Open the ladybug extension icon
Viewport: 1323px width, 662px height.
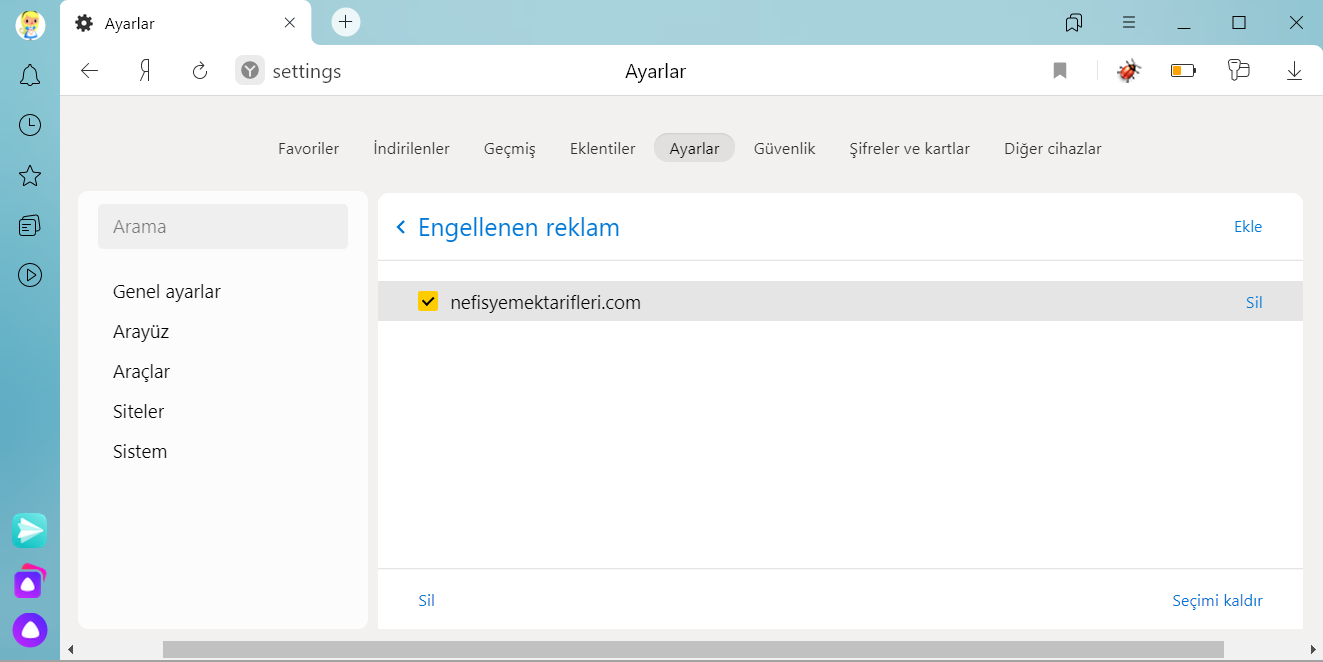pyautogui.click(x=1129, y=71)
